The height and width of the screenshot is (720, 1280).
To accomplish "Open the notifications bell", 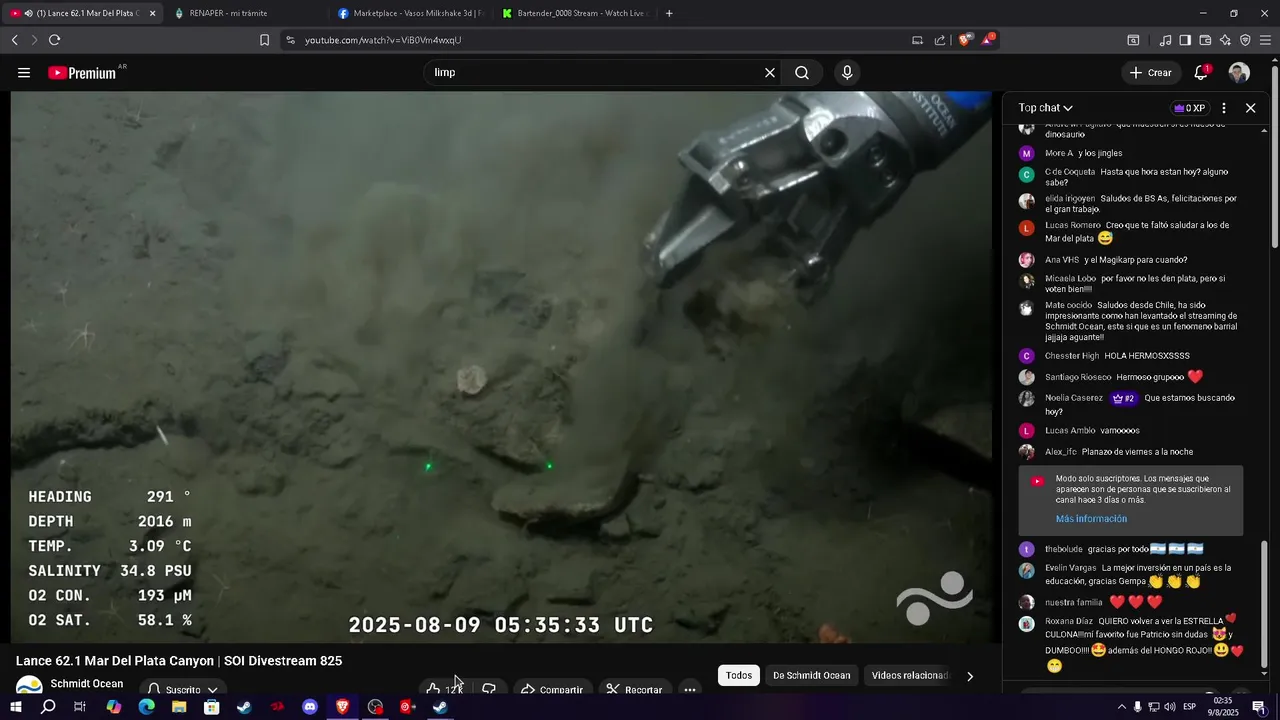I will click(x=1201, y=73).
